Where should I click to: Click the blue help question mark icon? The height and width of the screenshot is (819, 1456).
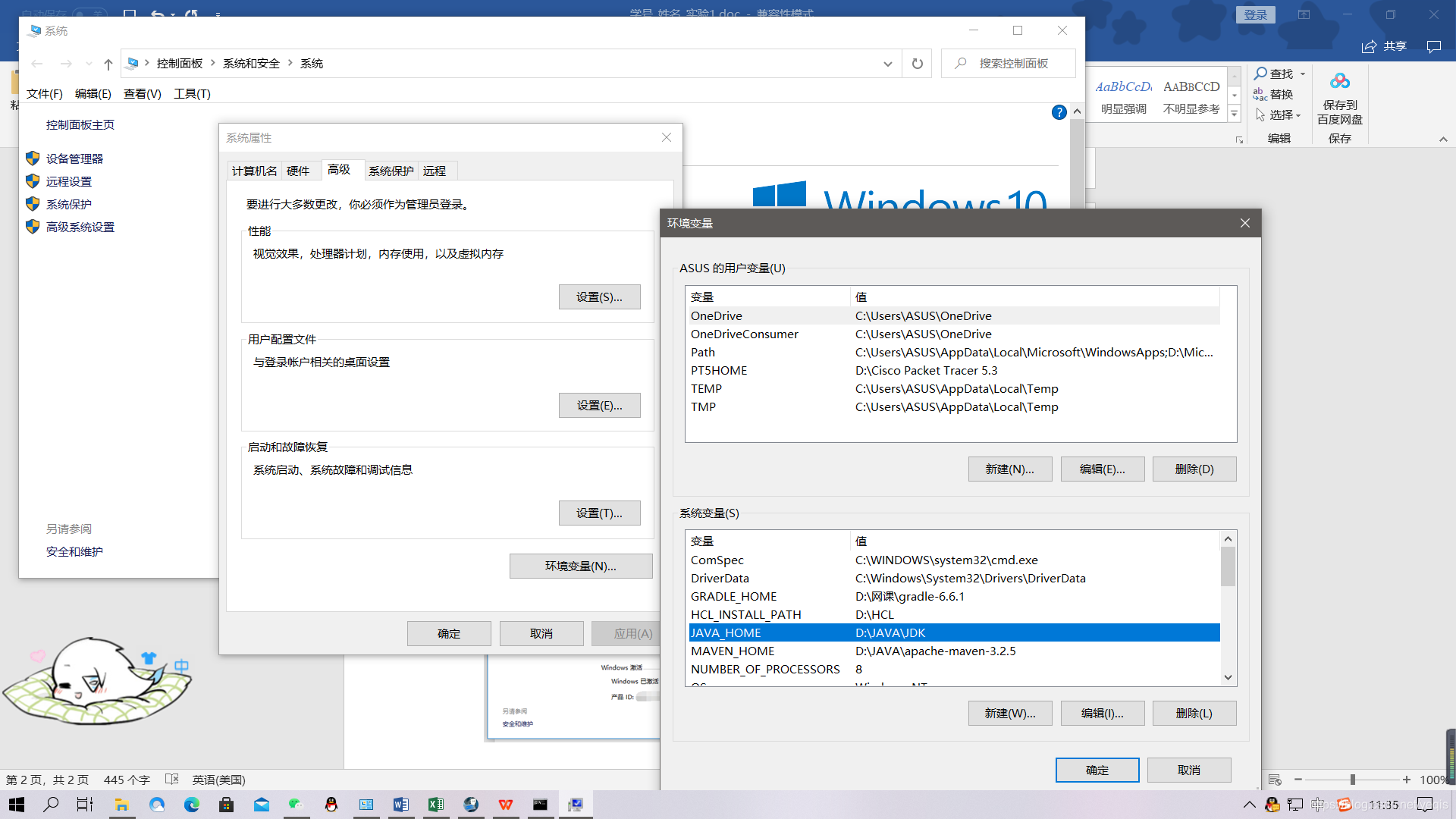(1059, 112)
